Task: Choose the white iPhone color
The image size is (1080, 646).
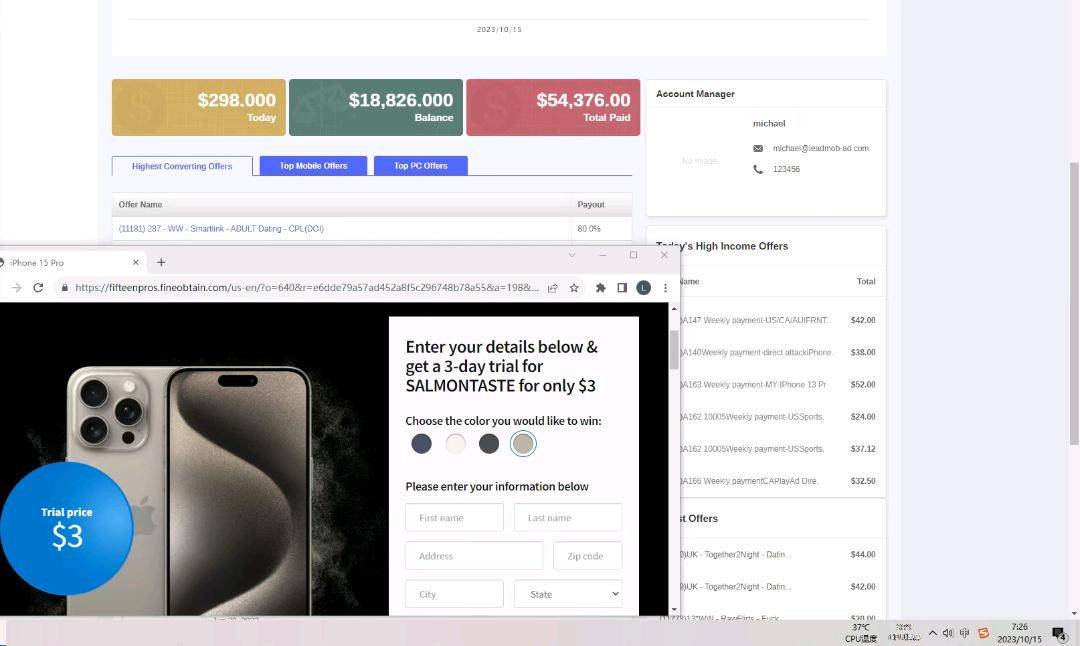Action: click(455, 444)
